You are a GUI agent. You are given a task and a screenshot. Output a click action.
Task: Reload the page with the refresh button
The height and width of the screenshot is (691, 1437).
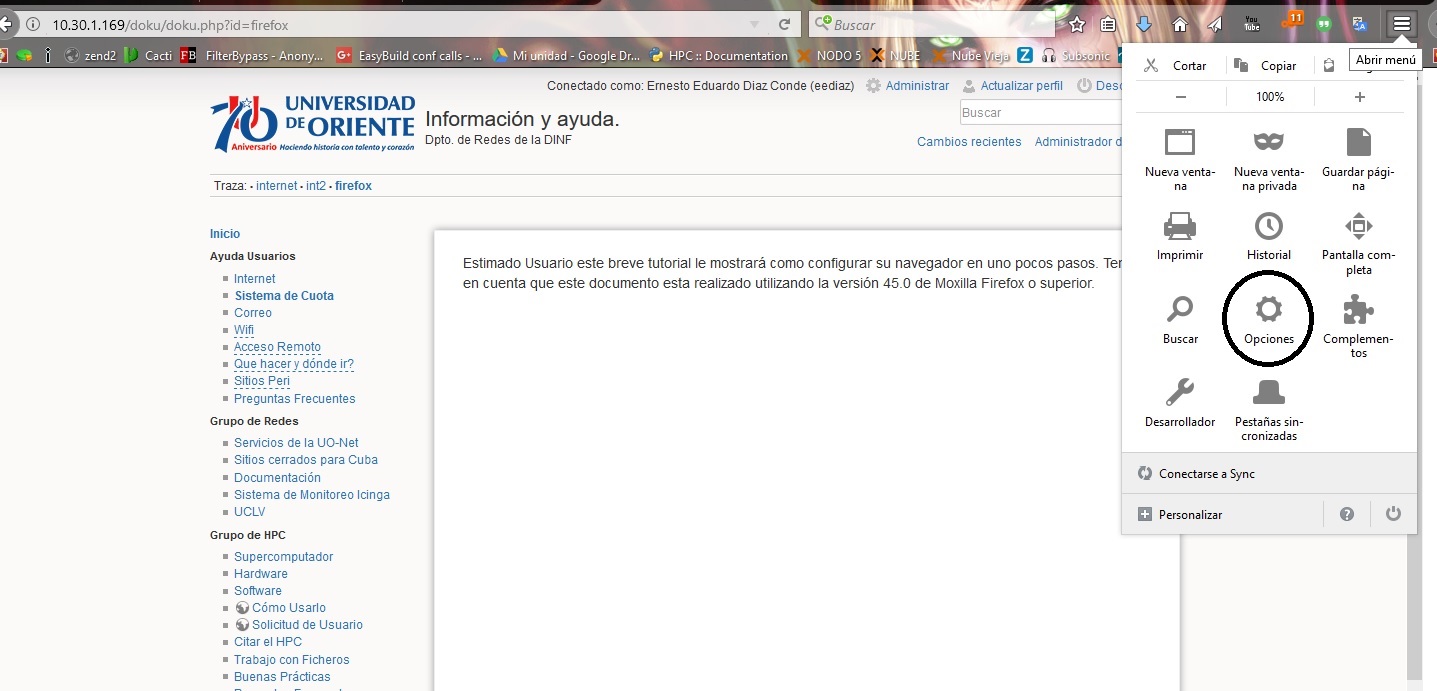tap(785, 24)
